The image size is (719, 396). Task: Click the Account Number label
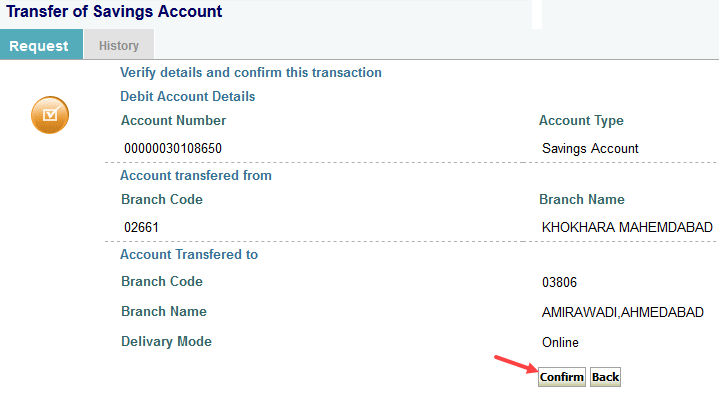click(173, 120)
